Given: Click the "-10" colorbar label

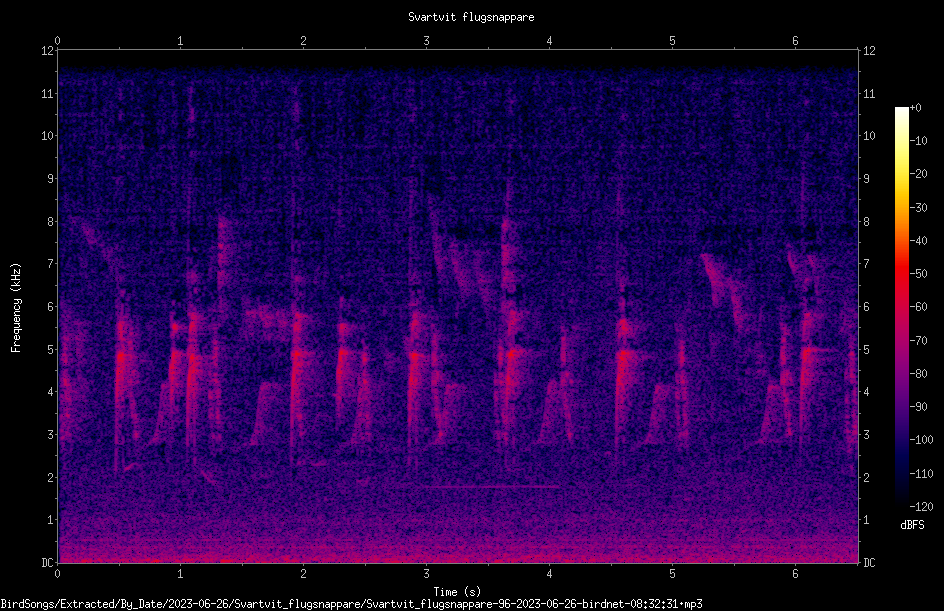Looking at the screenshot, I should 918,141.
